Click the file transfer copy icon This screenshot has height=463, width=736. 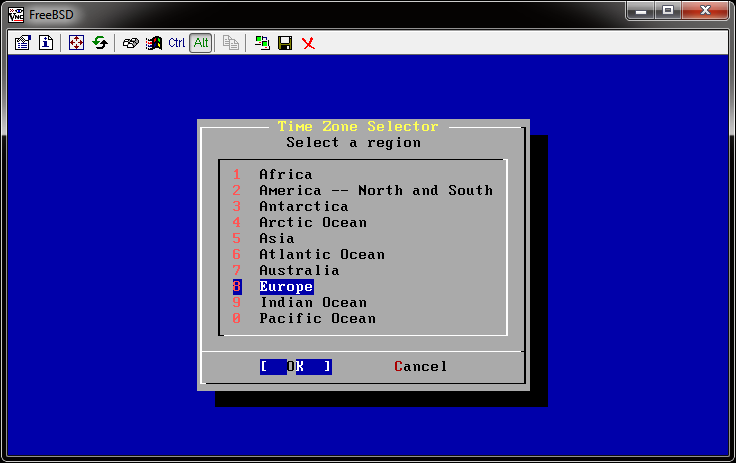pos(230,43)
